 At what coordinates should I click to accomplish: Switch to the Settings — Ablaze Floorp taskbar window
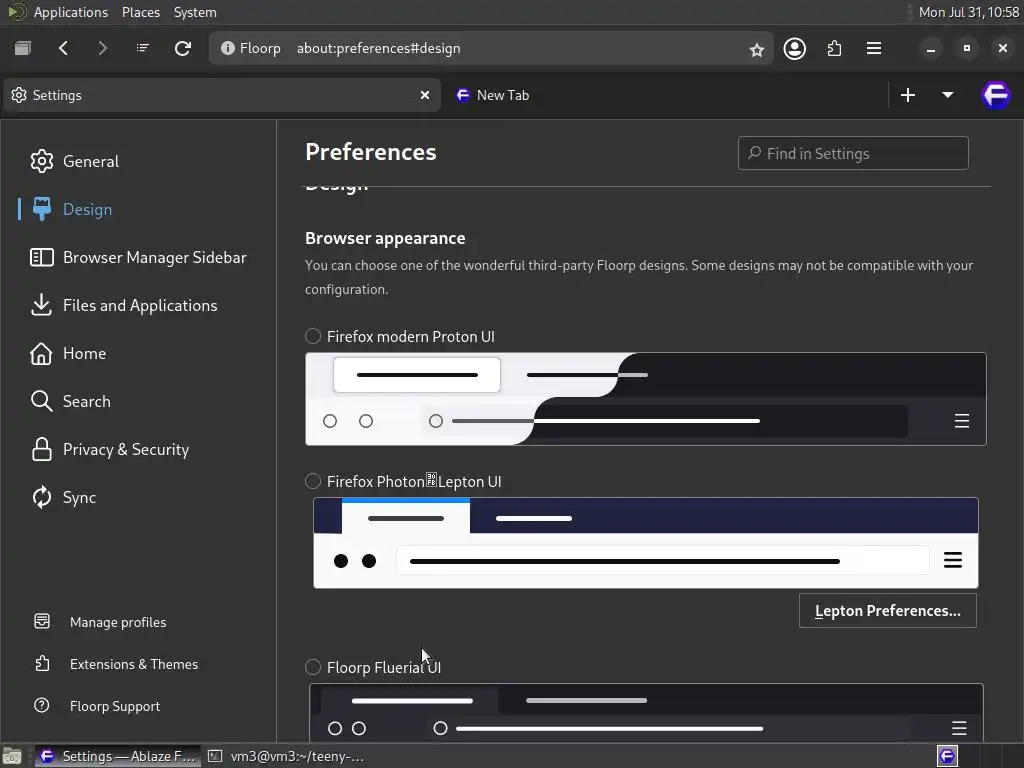click(118, 756)
